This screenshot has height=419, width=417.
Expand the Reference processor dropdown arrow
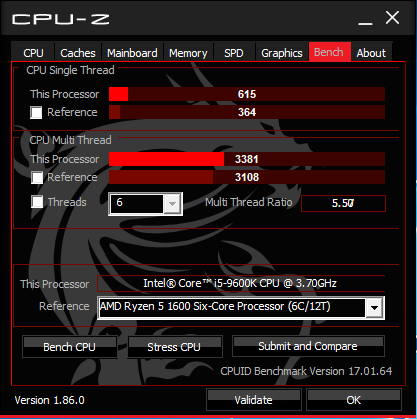(374, 308)
